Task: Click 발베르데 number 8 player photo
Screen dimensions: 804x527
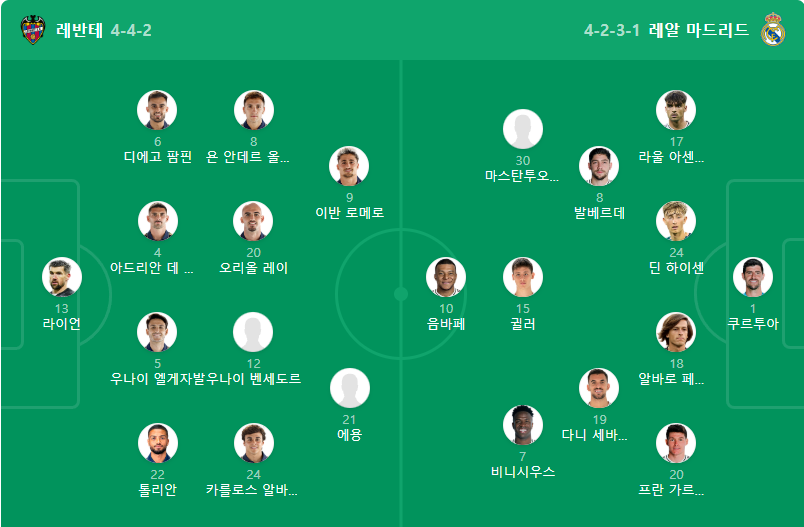Action: pos(599,166)
